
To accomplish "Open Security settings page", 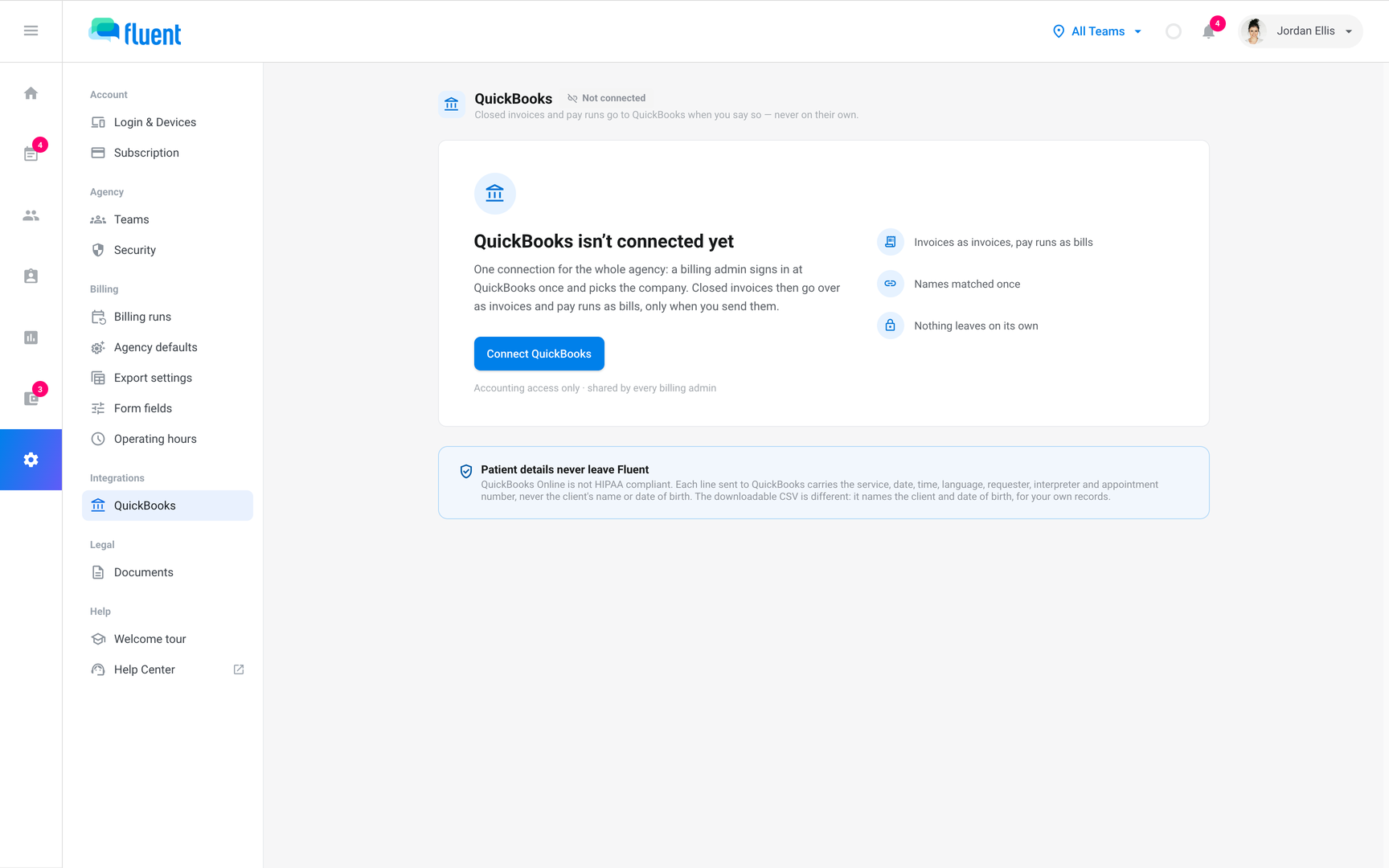I will click(x=167, y=250).
